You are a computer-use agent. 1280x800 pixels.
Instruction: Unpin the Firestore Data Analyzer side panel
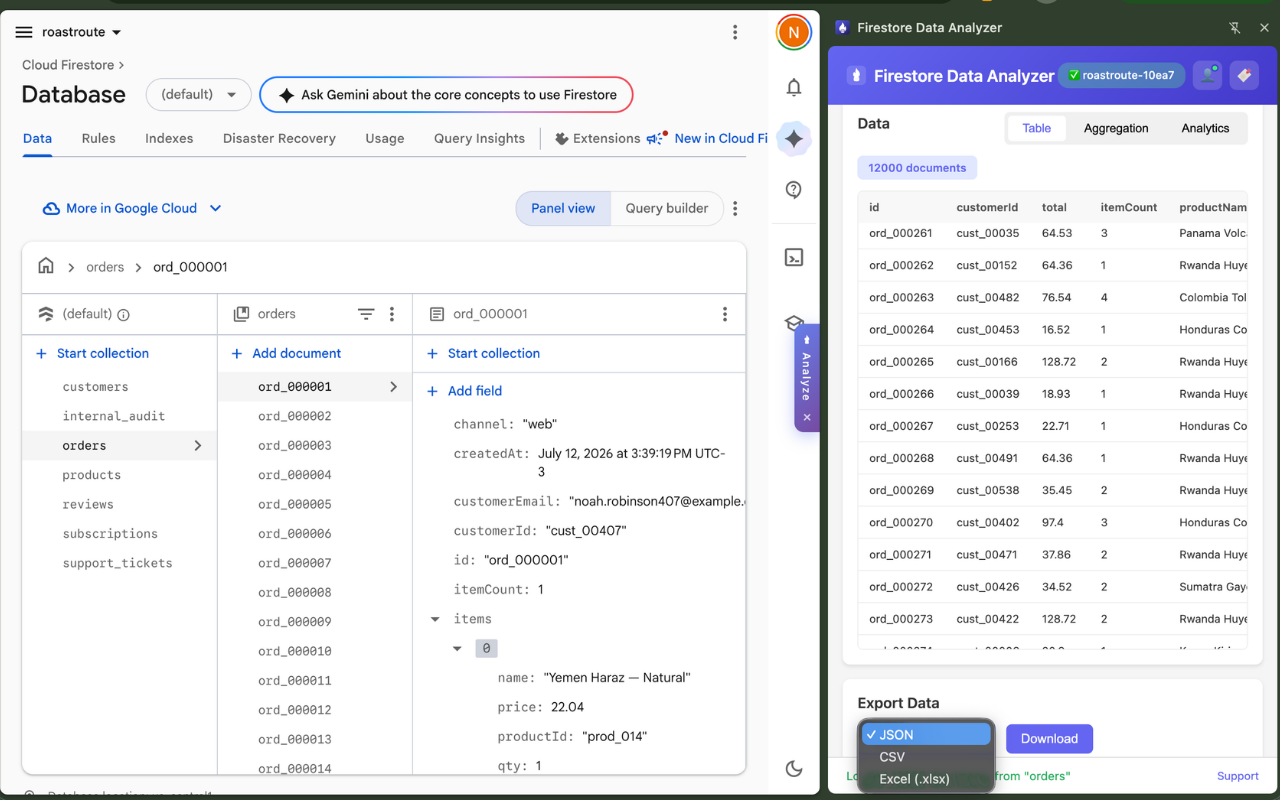tap(1234, 28)
